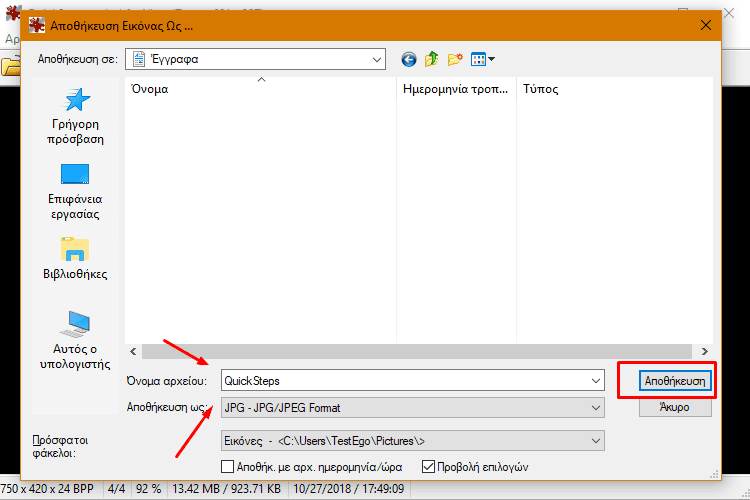Image resolution: width=750 pixels, height=500 pixels.
Task: Click 10/27/2018 / 17:49:09 in status bar
Action: (349, 489)
